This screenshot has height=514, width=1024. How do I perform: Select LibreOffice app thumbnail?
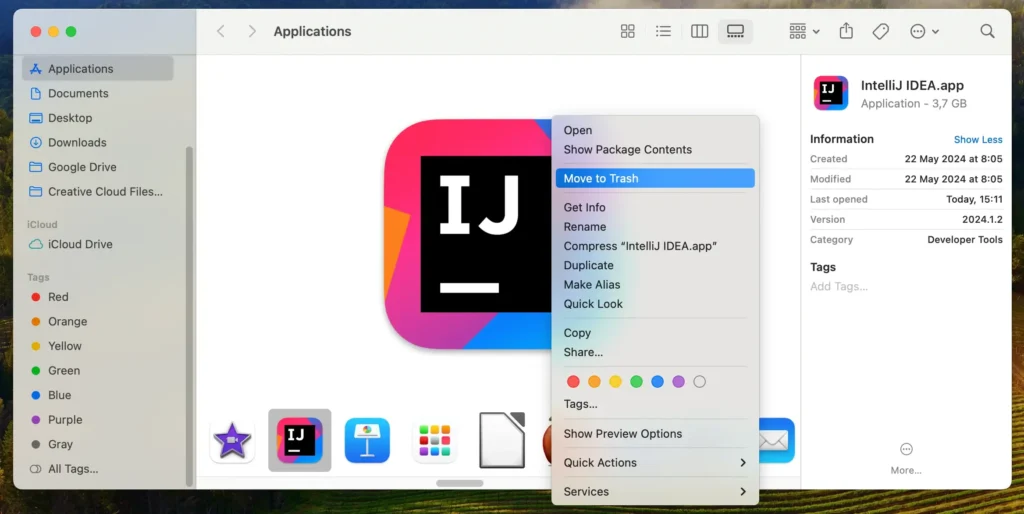502,440
